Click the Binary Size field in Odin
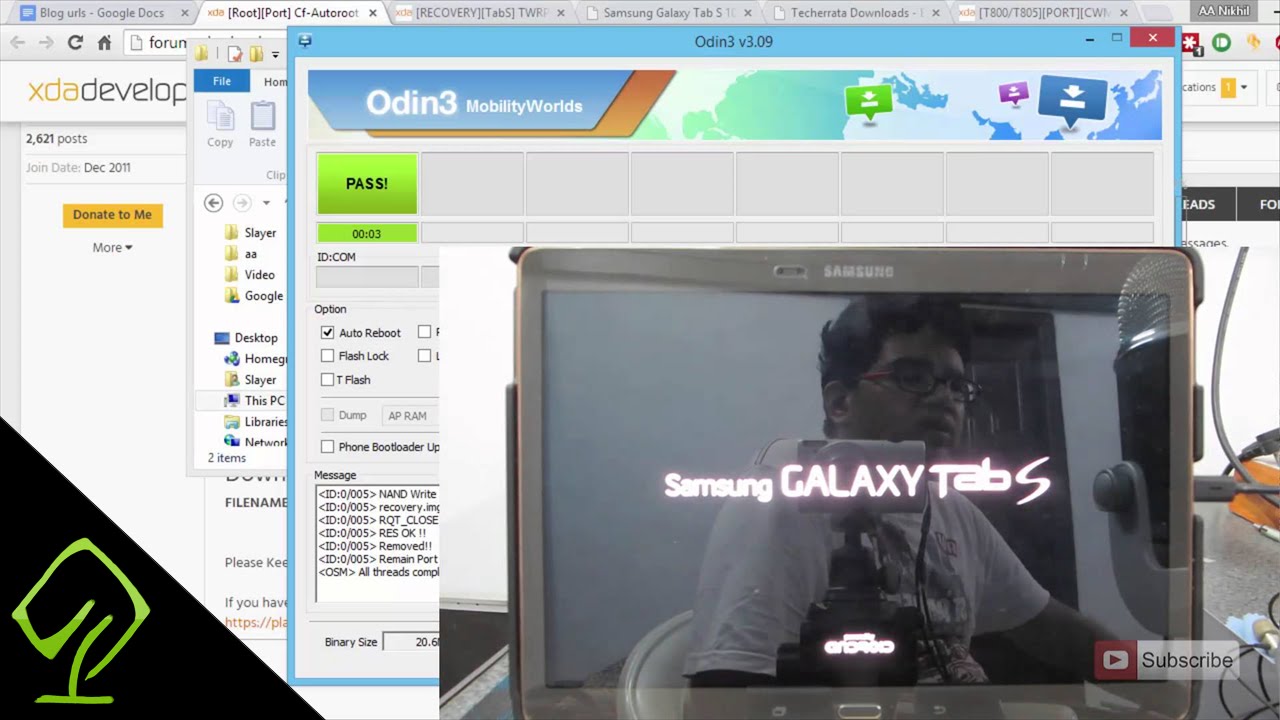 (411, 642)
